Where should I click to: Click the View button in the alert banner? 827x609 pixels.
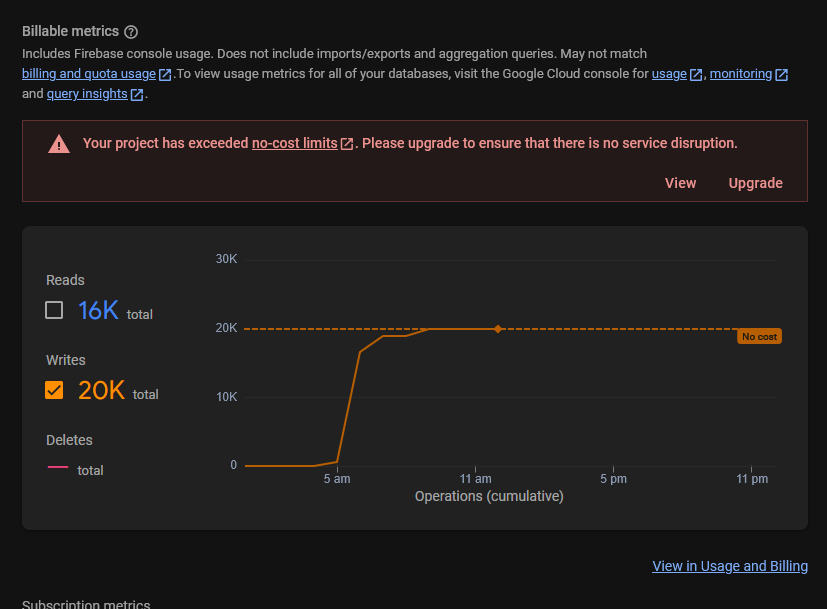coord(680,183)
